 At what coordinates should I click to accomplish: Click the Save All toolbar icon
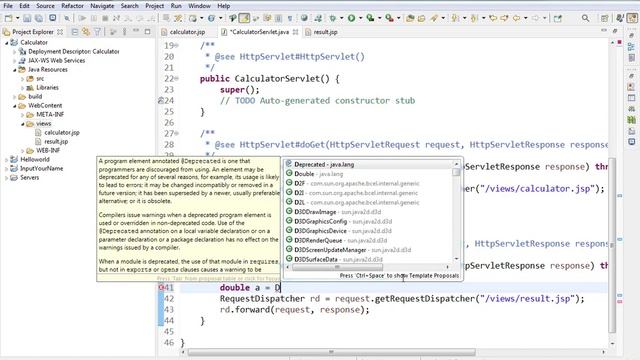click(39, 18)
